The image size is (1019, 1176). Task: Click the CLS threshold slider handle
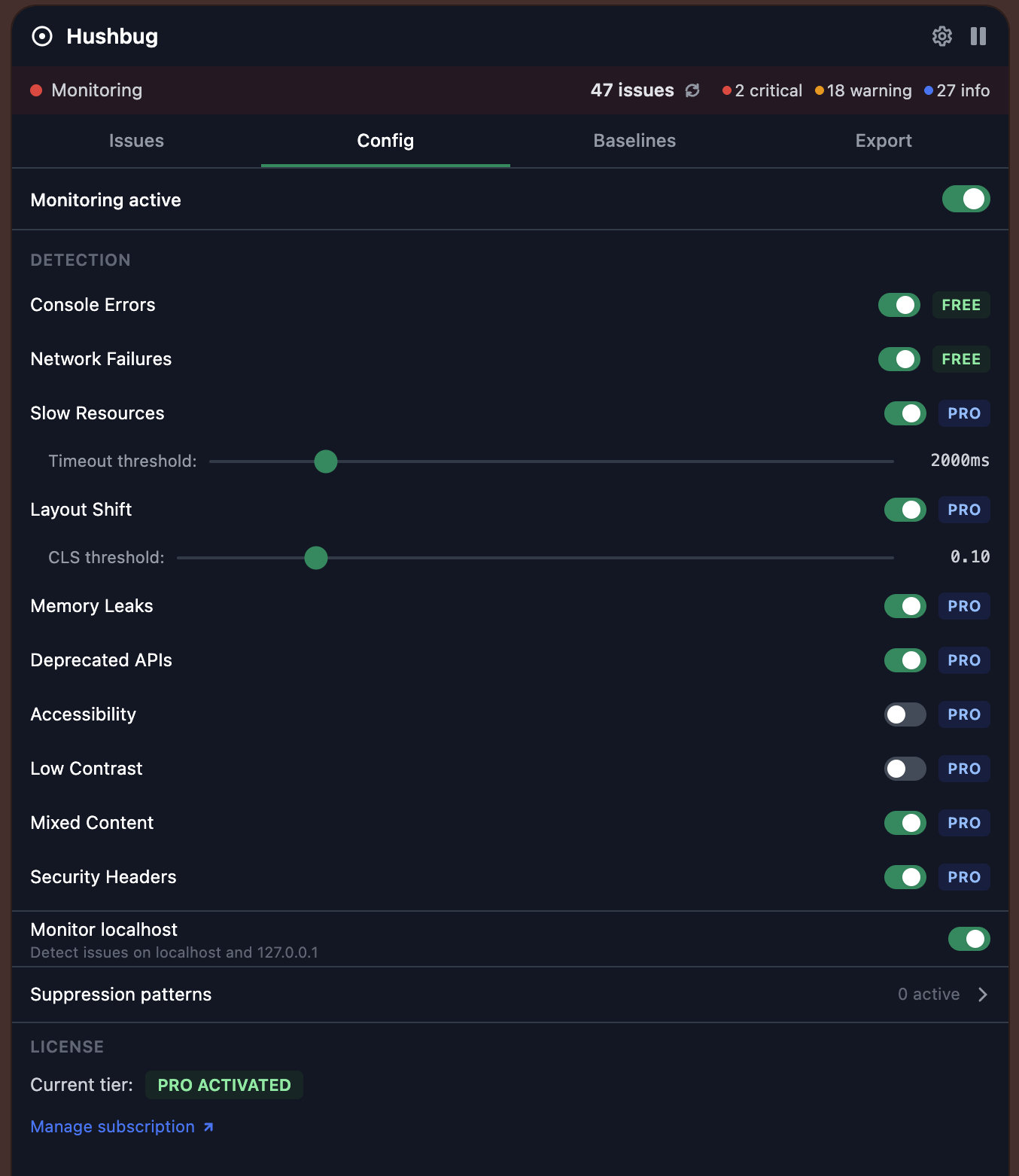pos(315,558)
